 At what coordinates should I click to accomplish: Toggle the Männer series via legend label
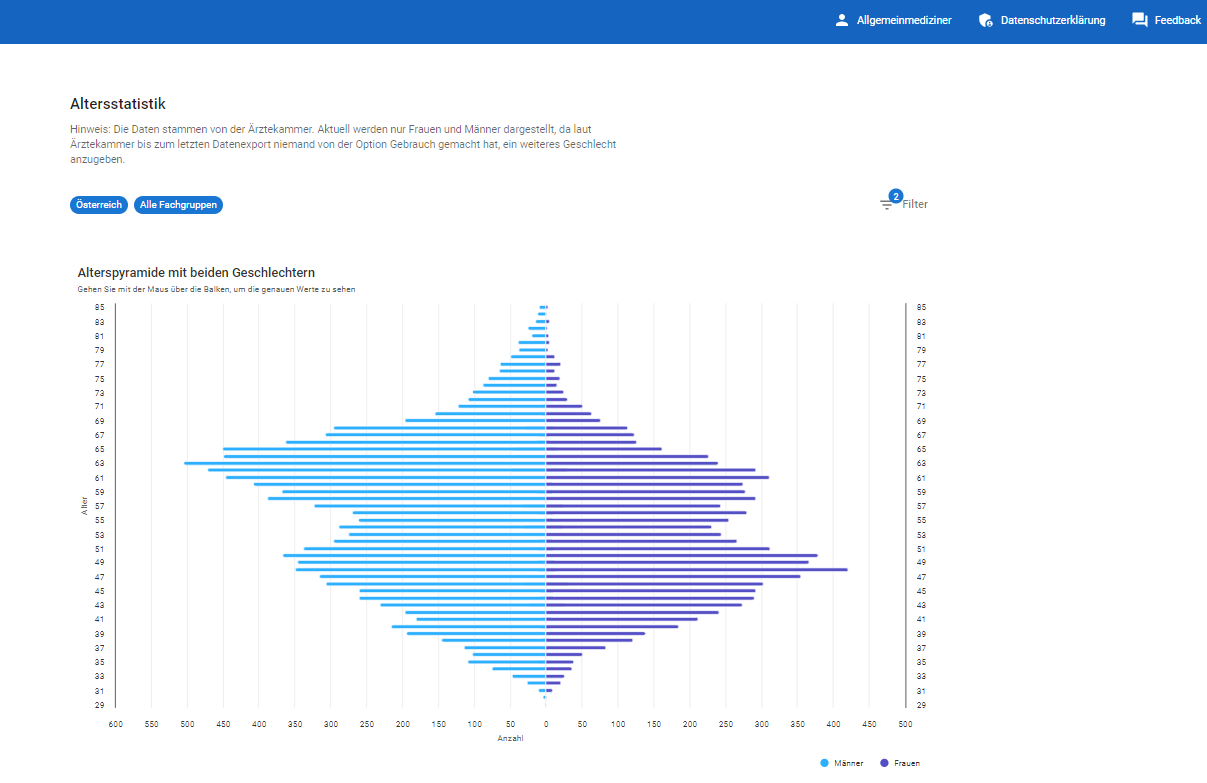click(848, 763)
